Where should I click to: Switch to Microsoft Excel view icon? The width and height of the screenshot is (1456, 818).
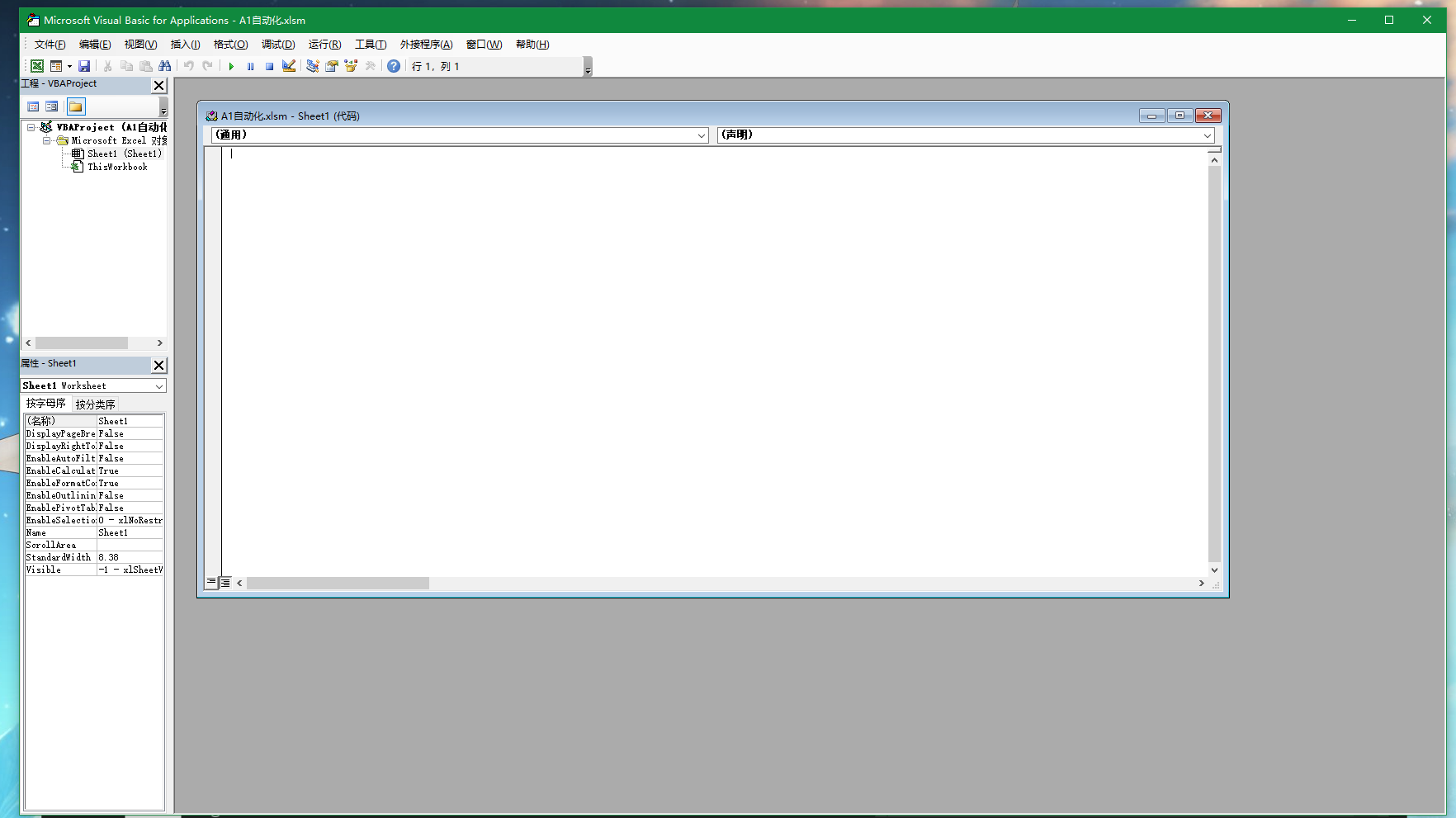click(x=37, y=66)
